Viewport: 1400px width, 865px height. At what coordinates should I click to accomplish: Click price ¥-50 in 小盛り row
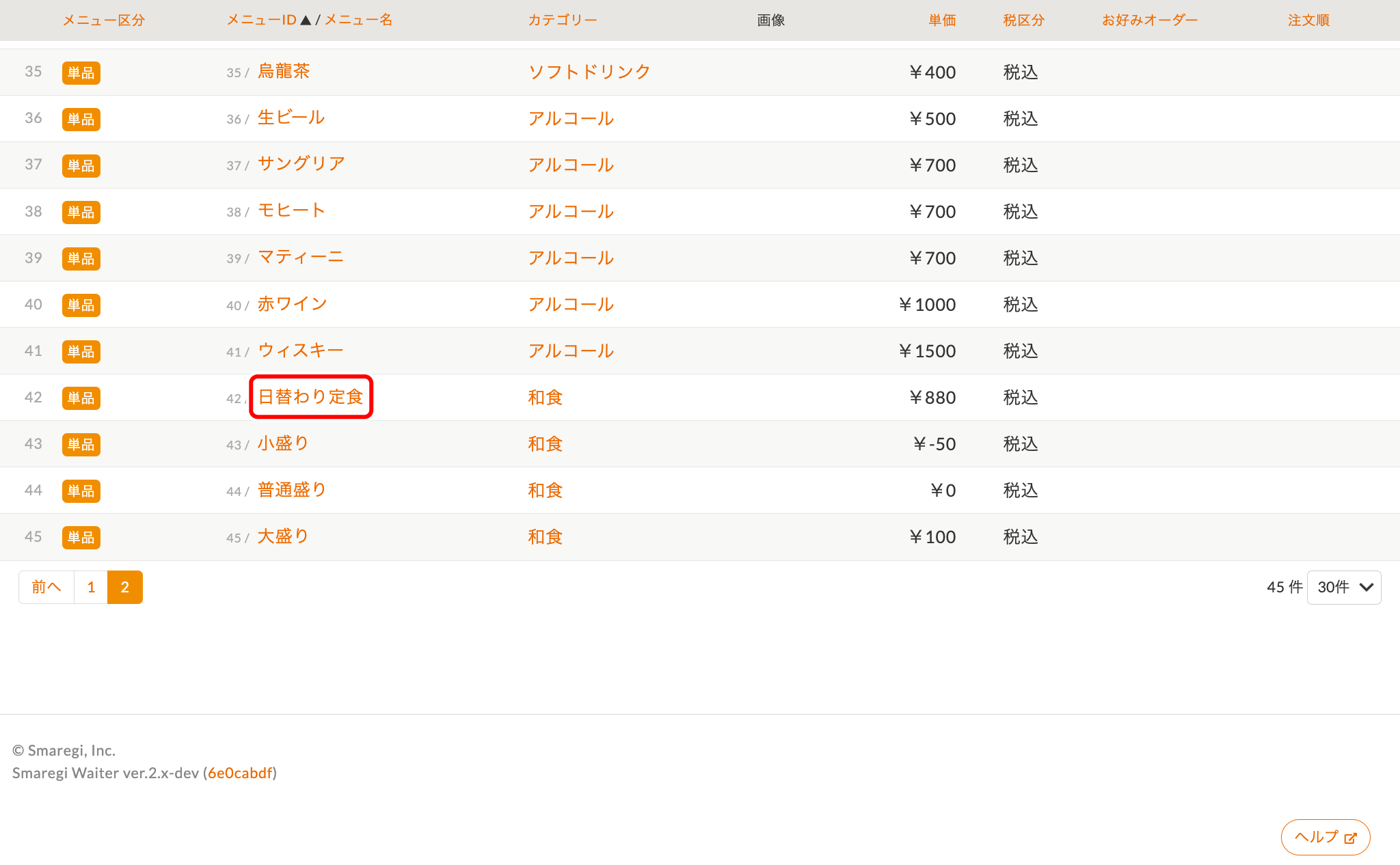point(934,444)
